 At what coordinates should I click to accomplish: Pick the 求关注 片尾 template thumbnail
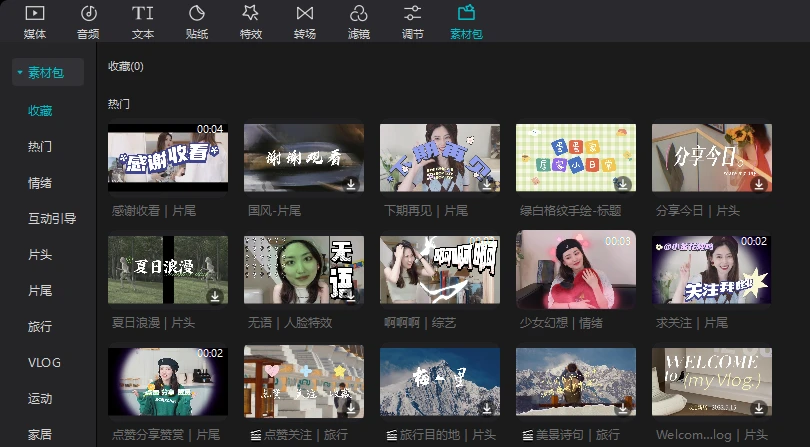point(711,270)
